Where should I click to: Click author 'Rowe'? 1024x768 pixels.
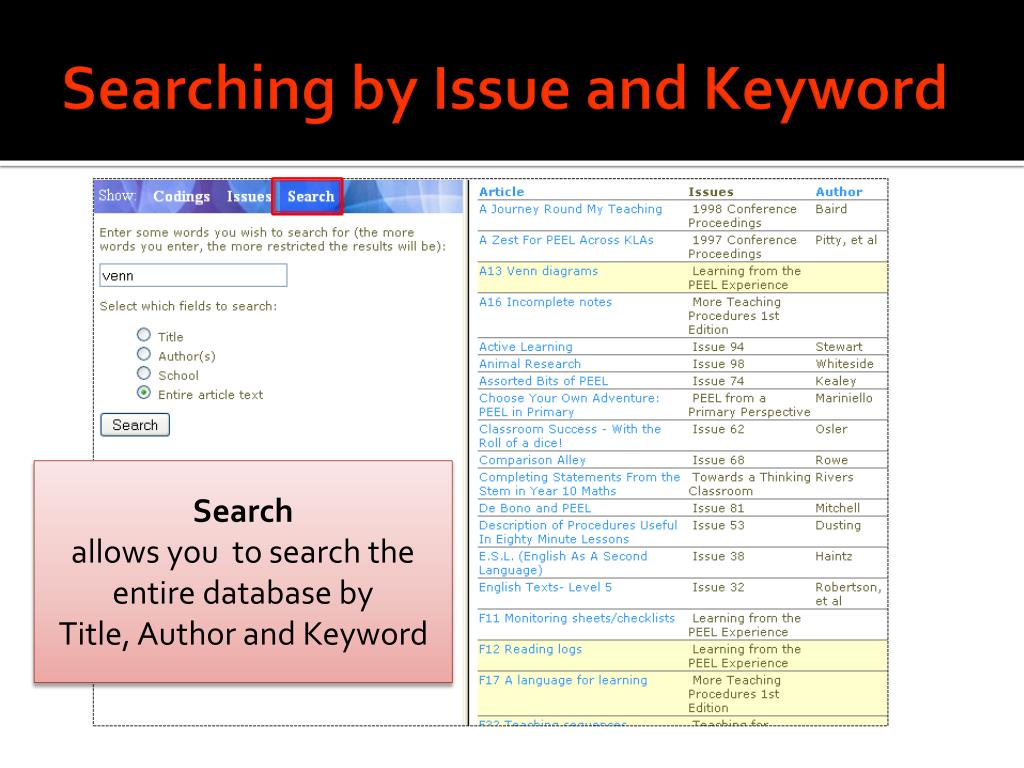(x=831, y=460)
